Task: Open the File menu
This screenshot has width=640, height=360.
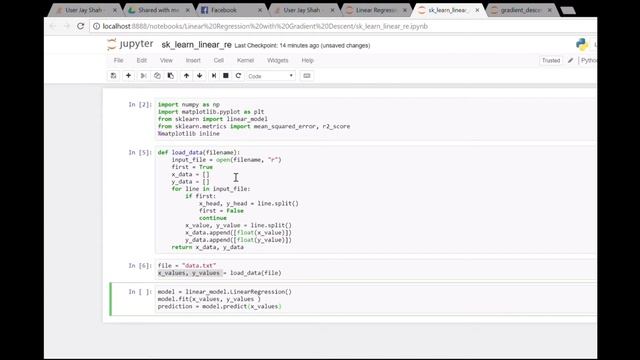Action: 118,60
